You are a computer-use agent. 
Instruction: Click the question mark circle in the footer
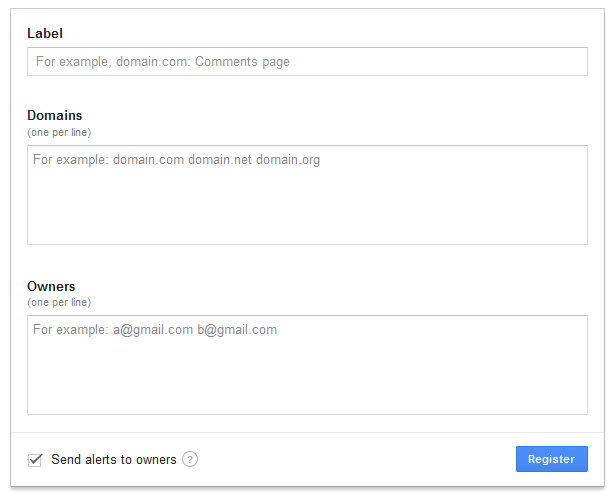pyautogui.click(x=190, y=460)
